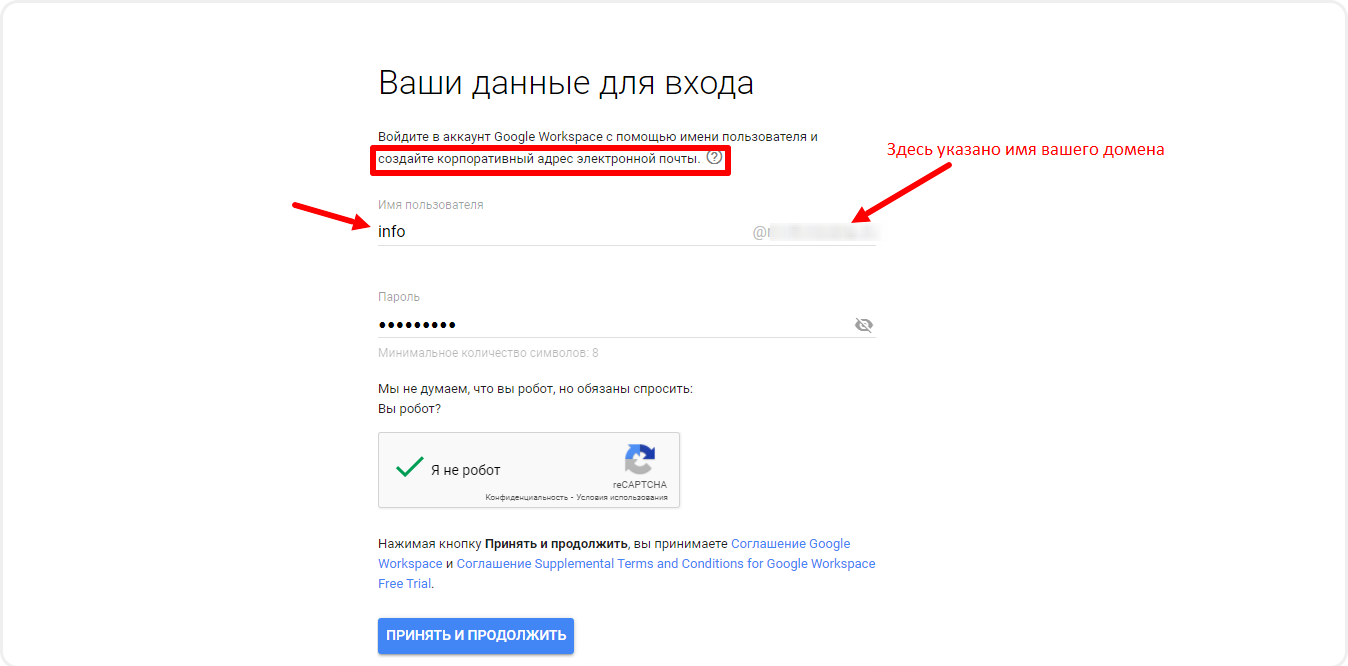Click the "Пароль" field label
The image size is (1348, 666).
coord(399,297)
